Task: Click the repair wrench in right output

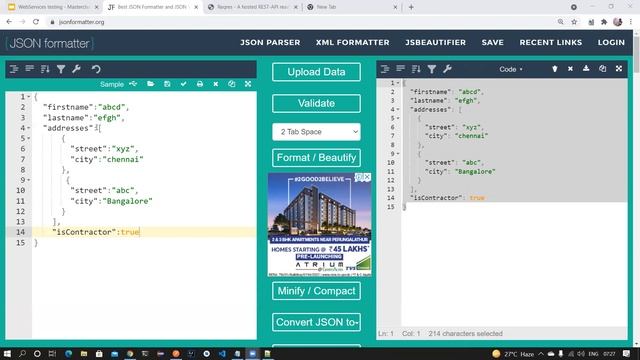Action: pyautogui.click(x=447, y=69)
